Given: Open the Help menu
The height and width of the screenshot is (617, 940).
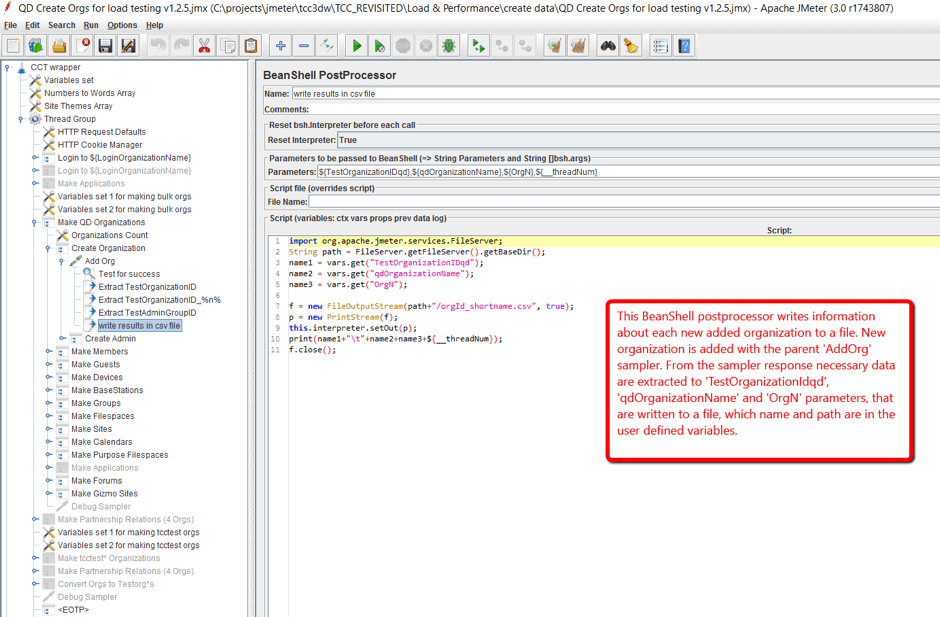Looking at the screenshot, I should coord(155,25).
